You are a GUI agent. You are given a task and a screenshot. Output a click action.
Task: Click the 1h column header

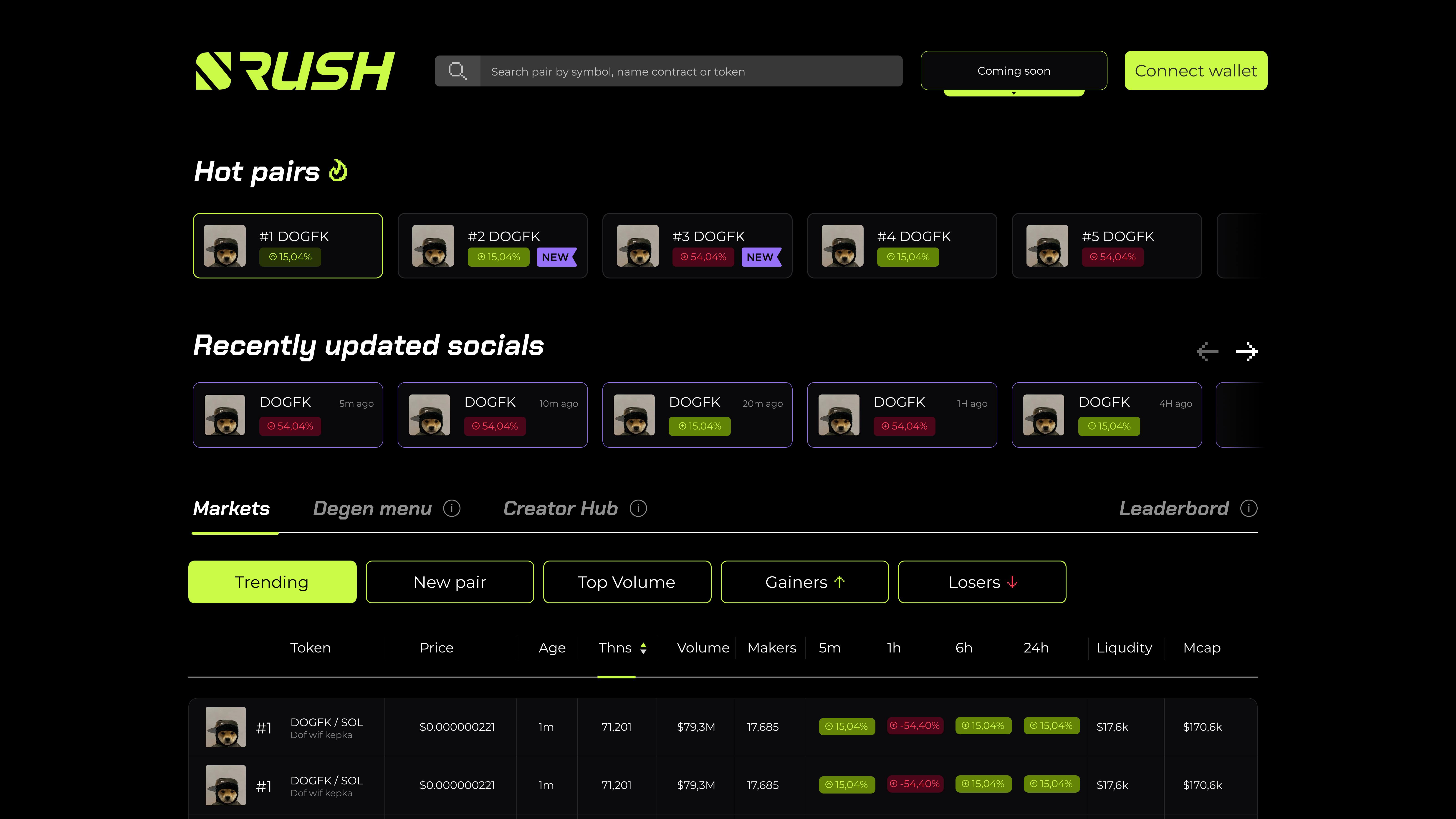point(894,648)
